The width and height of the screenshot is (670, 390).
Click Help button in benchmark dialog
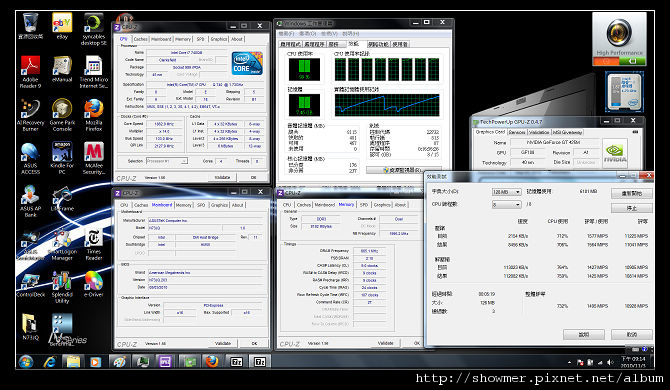point(584,334)
